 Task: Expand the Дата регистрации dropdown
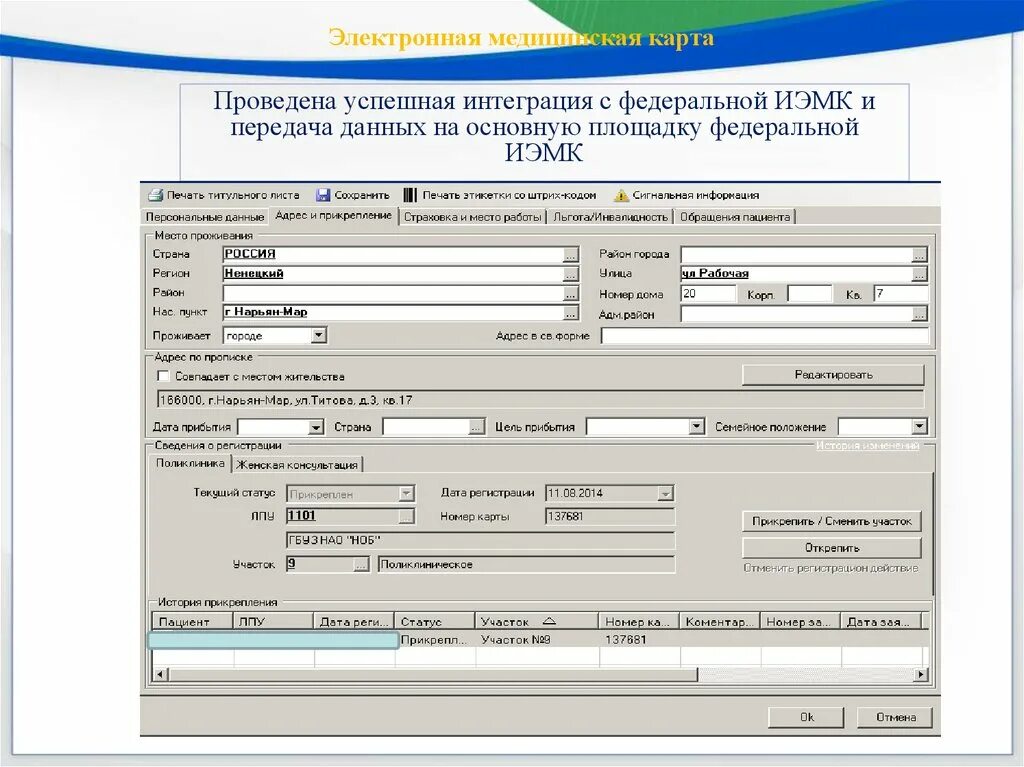[665, 494]
